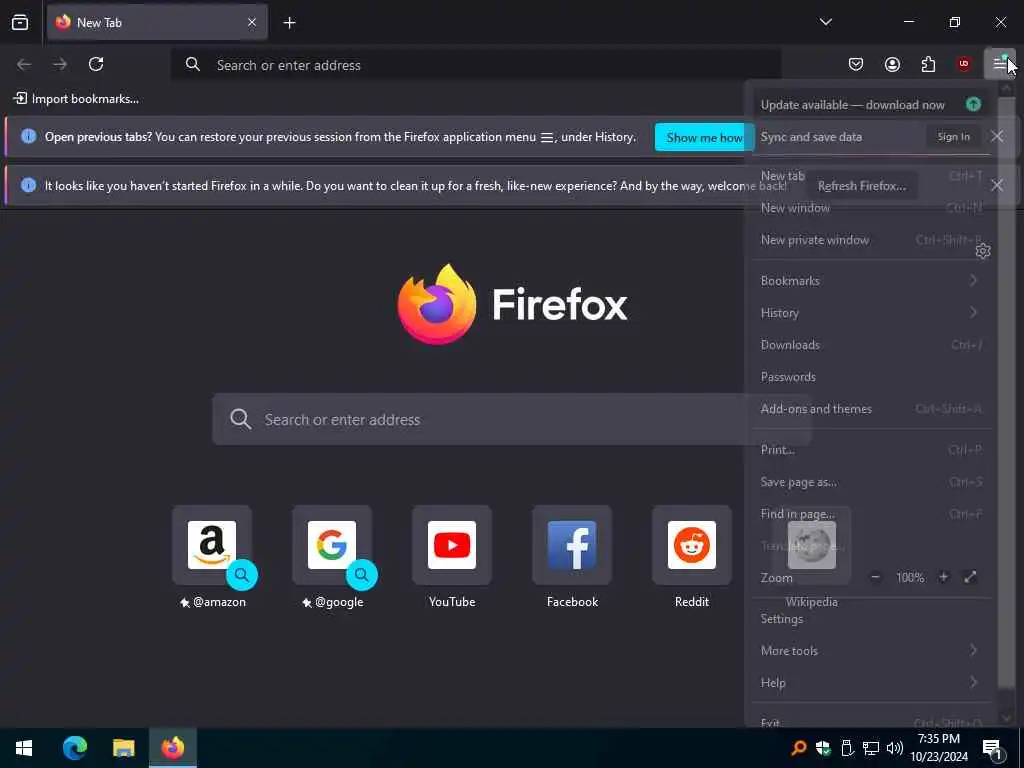
Task: Click the Amazon shortcut tile
Action: [x=212, y=545]
